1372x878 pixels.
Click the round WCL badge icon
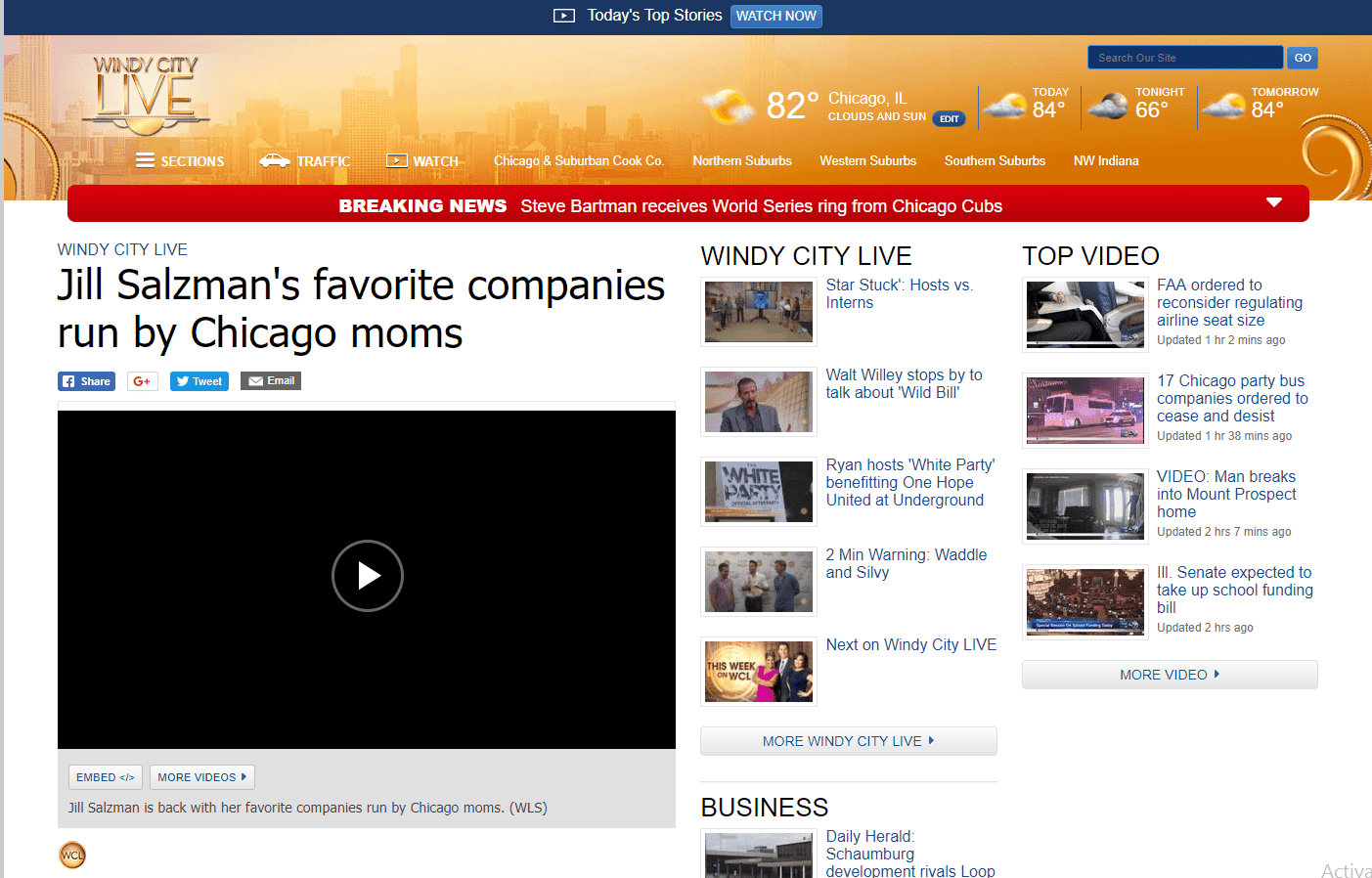pos(72,856)
